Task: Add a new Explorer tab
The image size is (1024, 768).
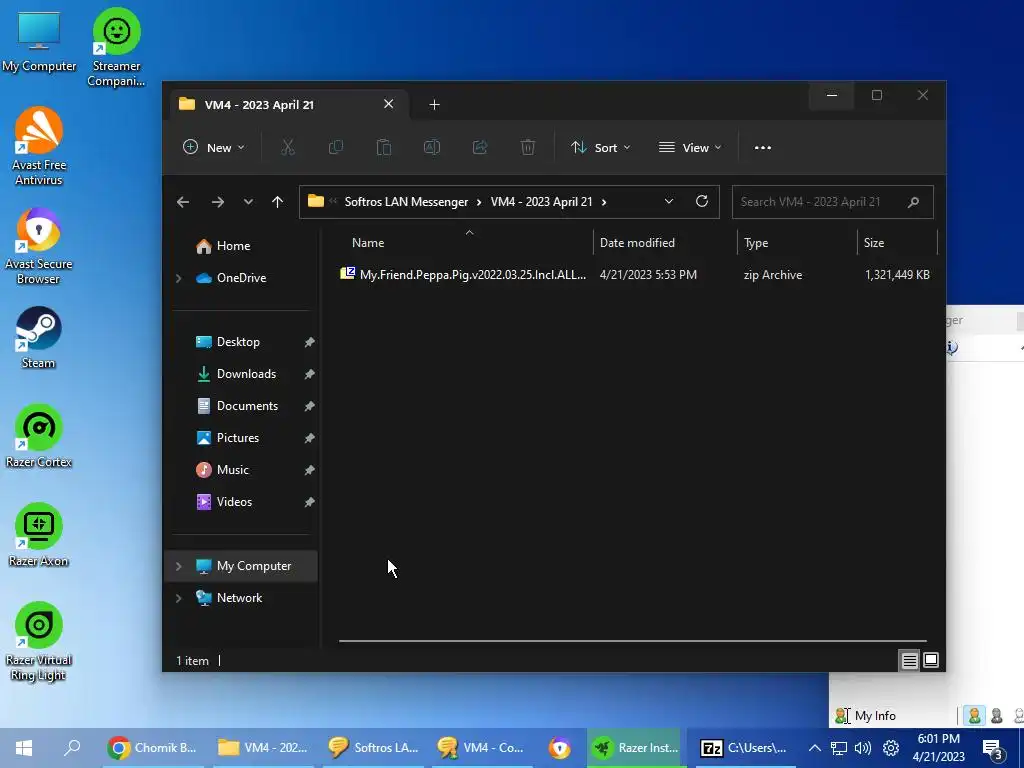Action: pyautogui.click(x=434, y=104)
